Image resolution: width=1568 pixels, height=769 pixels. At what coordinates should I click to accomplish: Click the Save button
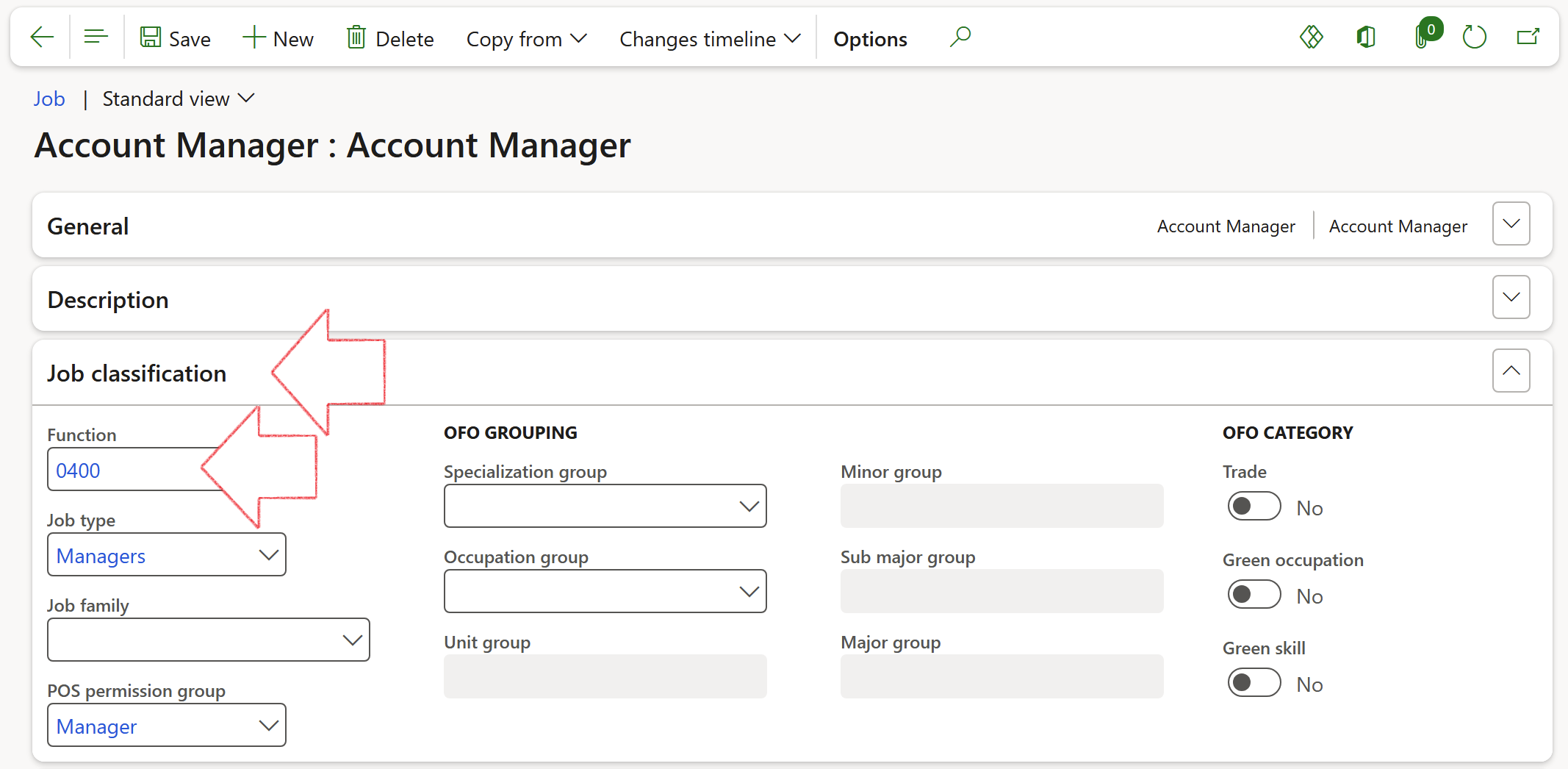click(175, 38)
